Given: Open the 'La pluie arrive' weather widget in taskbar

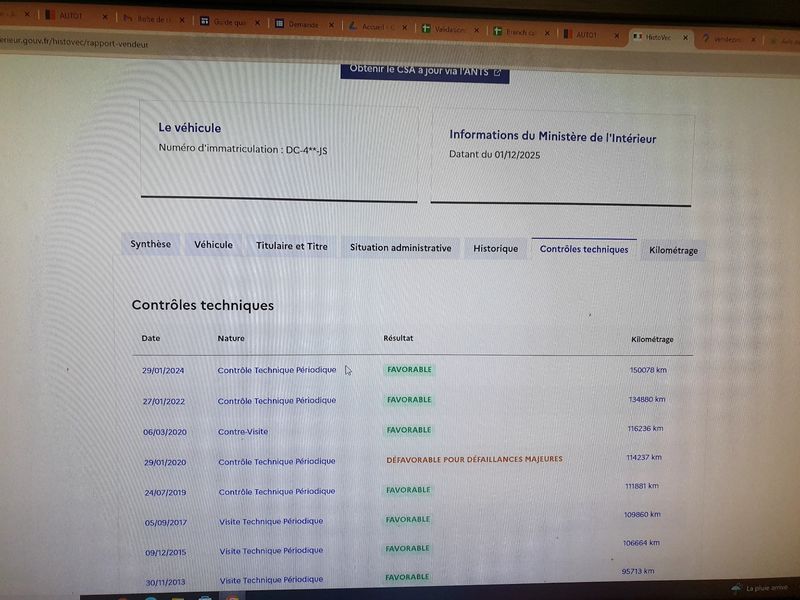Looking at the screenshot, I should [760, 588].
